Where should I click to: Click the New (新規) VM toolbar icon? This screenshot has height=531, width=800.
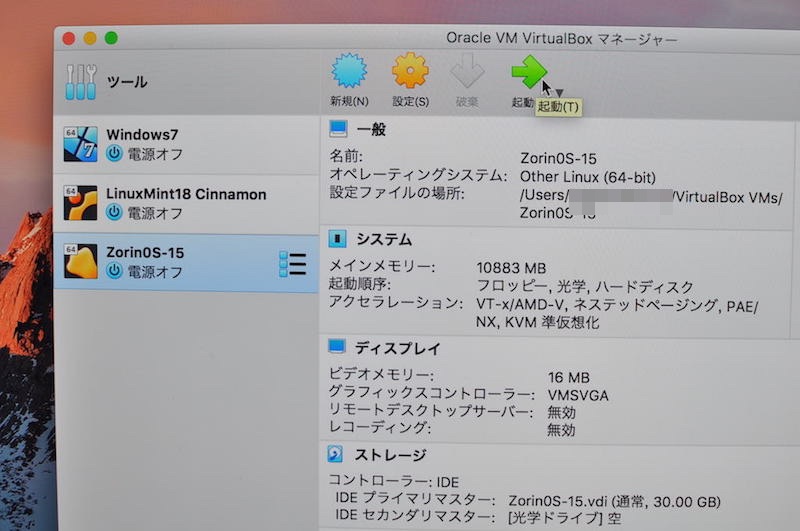349,71
